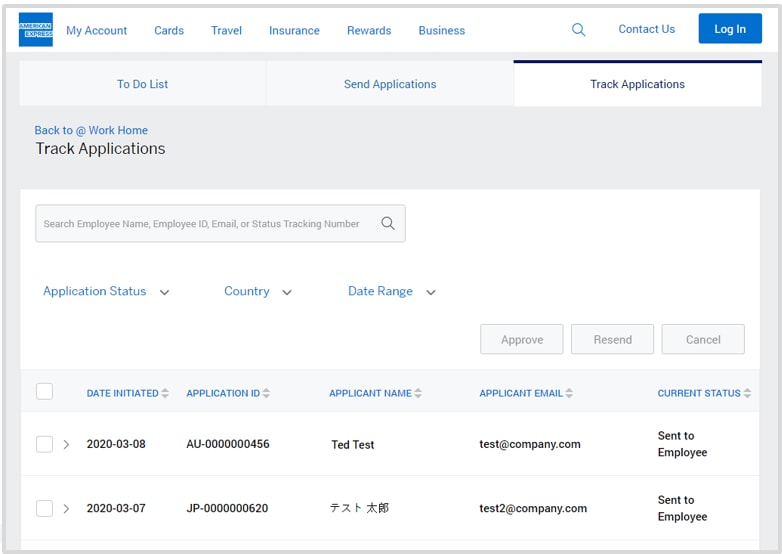Click applicant name Ted Test
The width and height of the screenshot is (782, 554).
353,444
